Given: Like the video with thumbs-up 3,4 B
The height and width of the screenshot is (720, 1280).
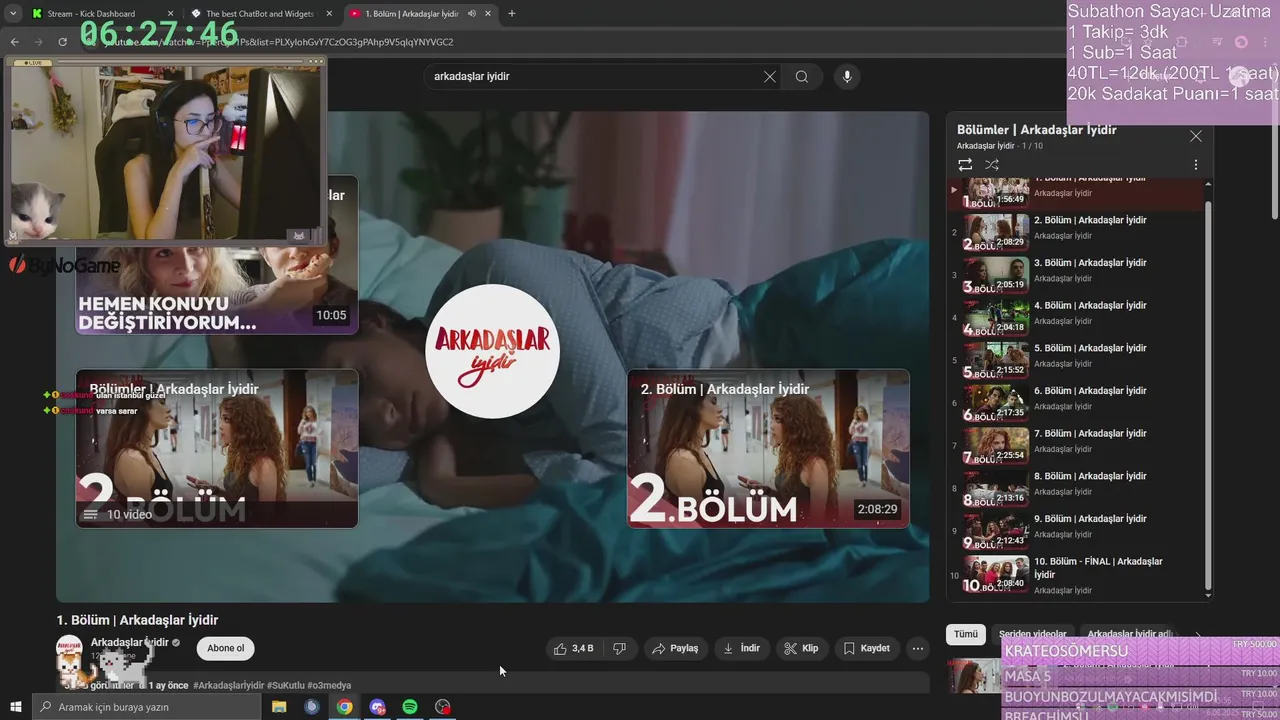Looking at the screenshot, I should (573, 648).
